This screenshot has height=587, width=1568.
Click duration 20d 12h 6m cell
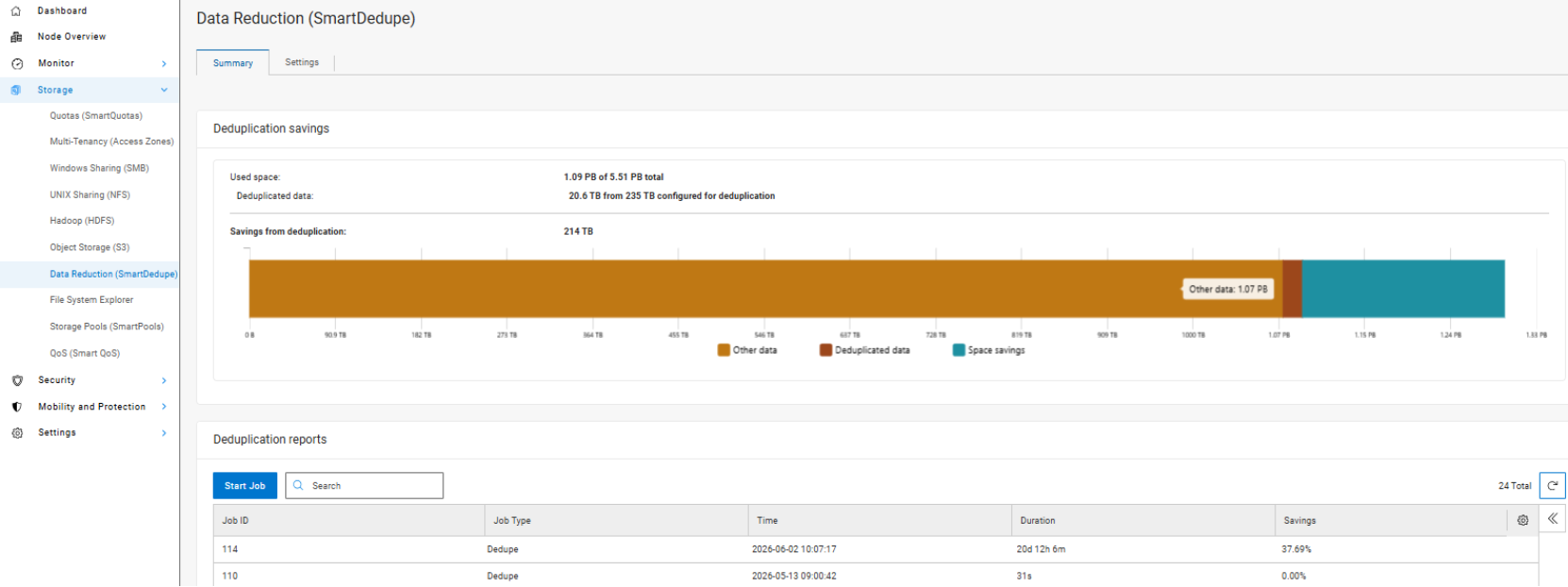[1041, 549]
